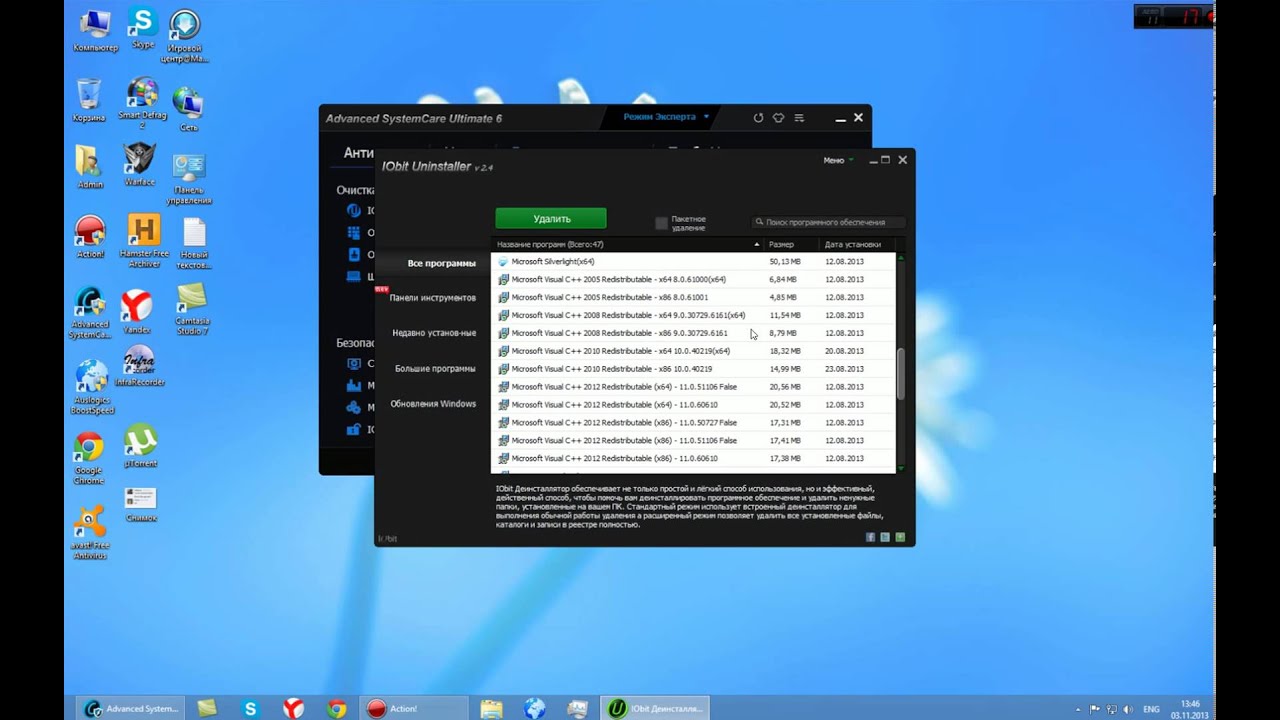Screen dimensions: 1280x720
Task: Click the Google Chrome icon on the taskbar
Action: click(x=337, y=708)
